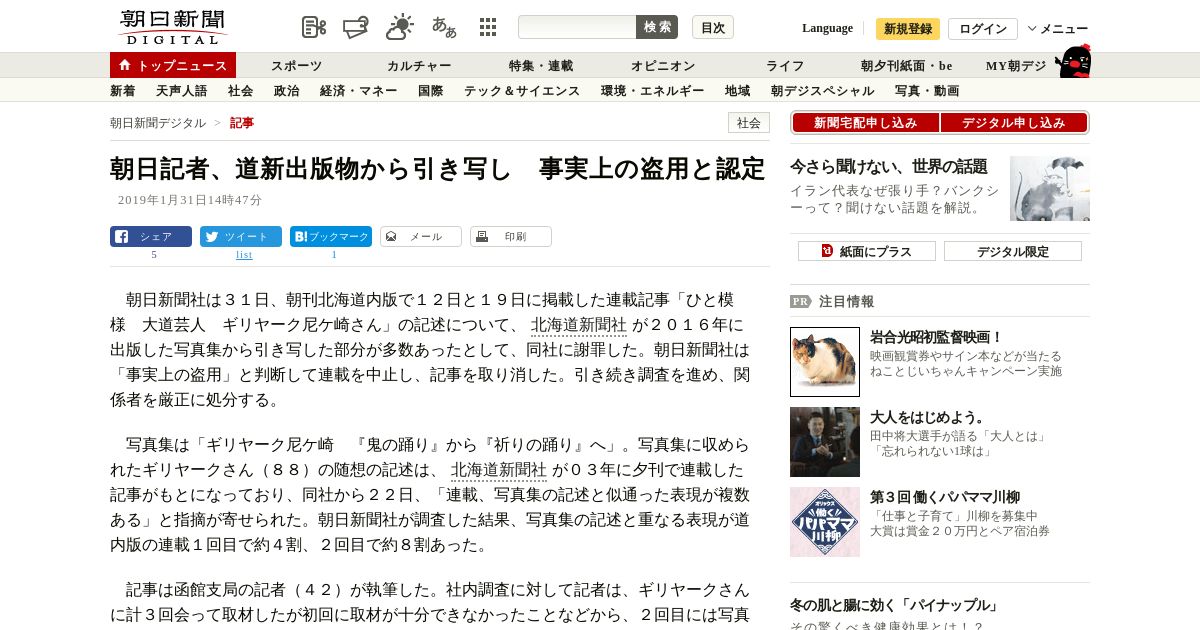Click the first 北海道新聞社 link in article
1200x630 pixels.
[579, 325]
